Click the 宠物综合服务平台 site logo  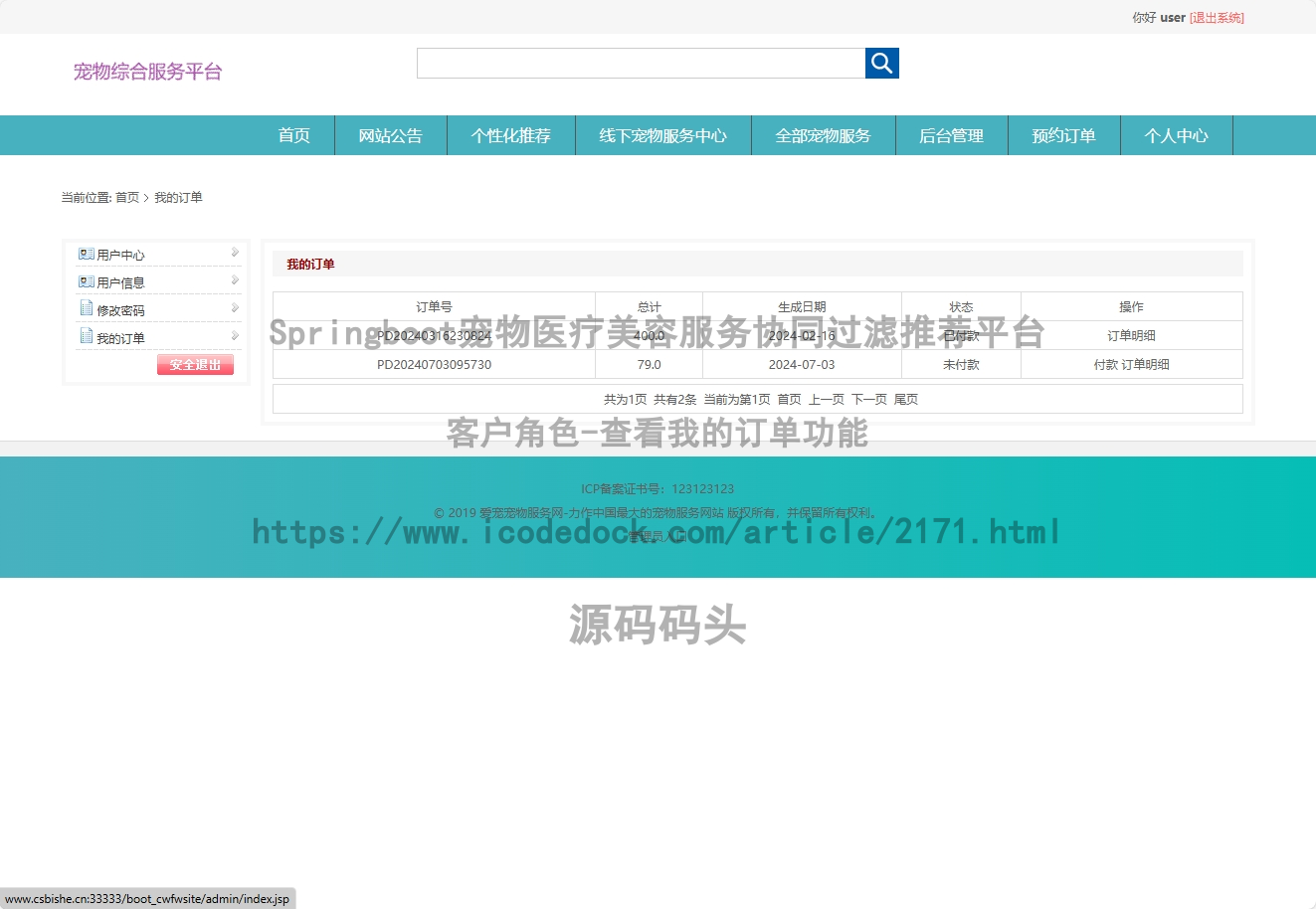pyautogui.click(x=147, y=72)
